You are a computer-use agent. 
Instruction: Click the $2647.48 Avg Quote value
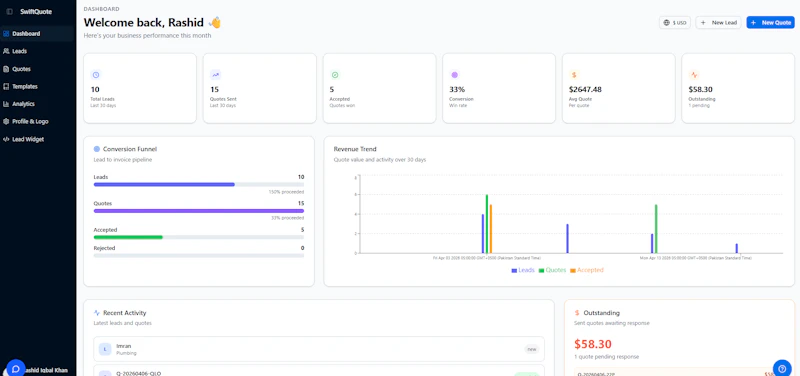[x=585, y=89]
